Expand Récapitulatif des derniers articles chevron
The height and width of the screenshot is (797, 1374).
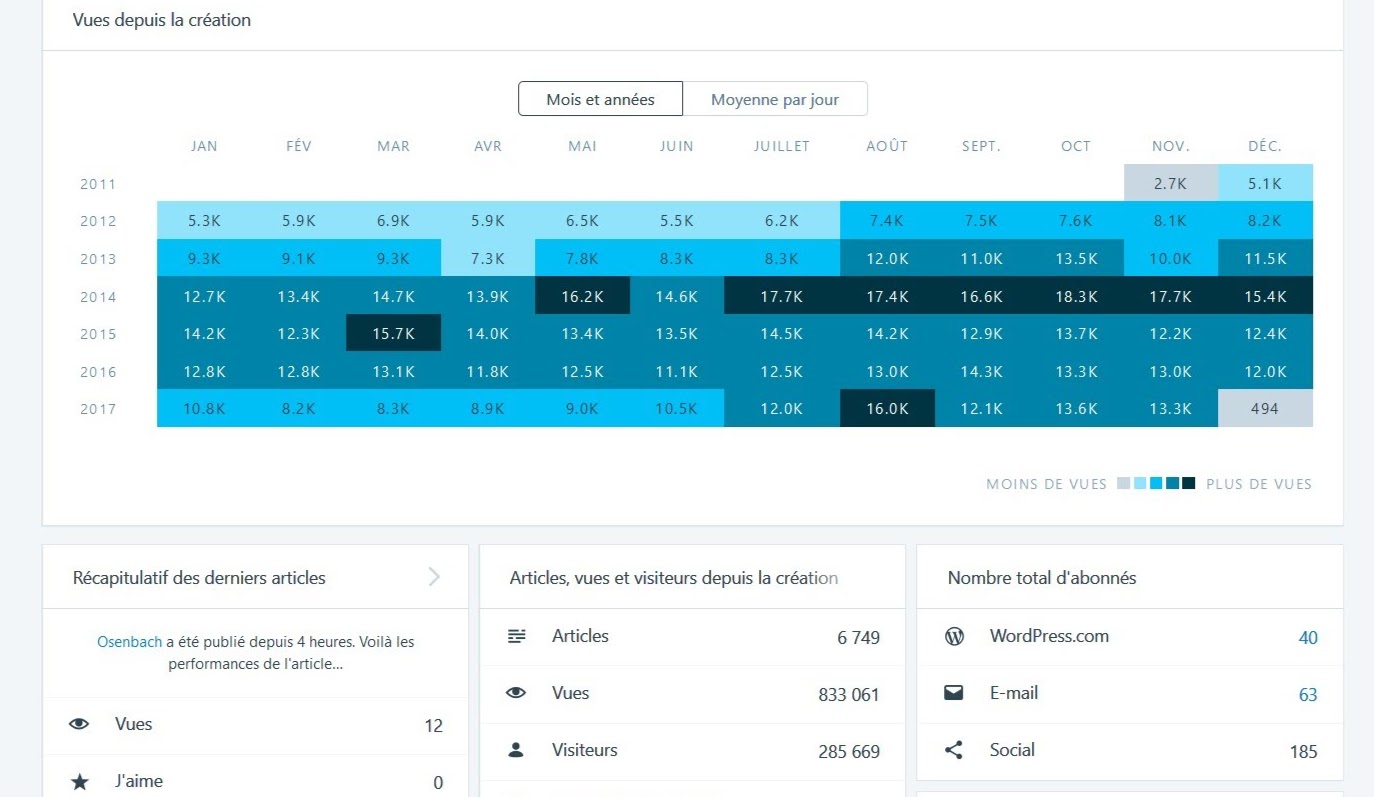tap(434, 577)
